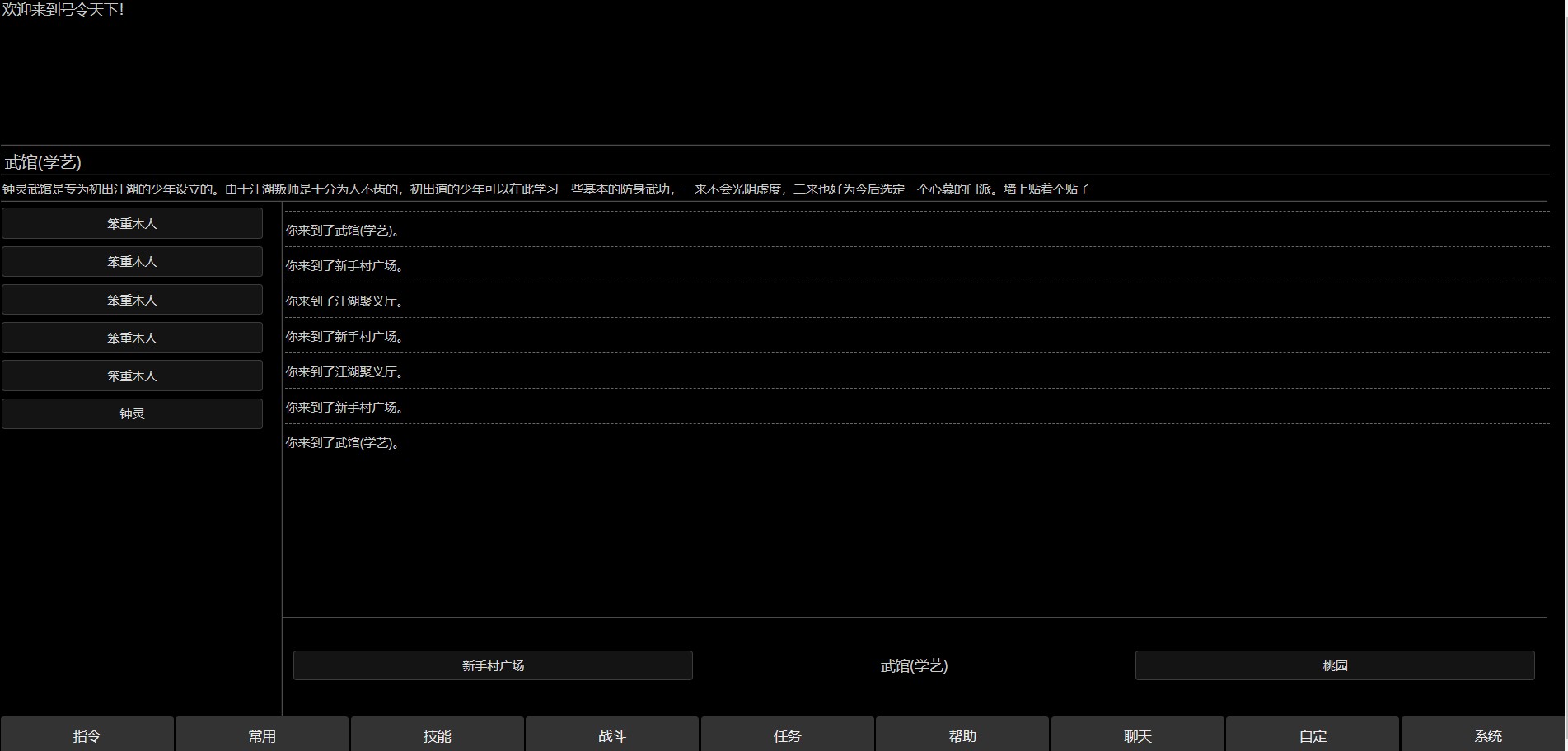Open the 任务 tab
The width and height of the screenshot is (1568, 751).
tap(788, 735)
